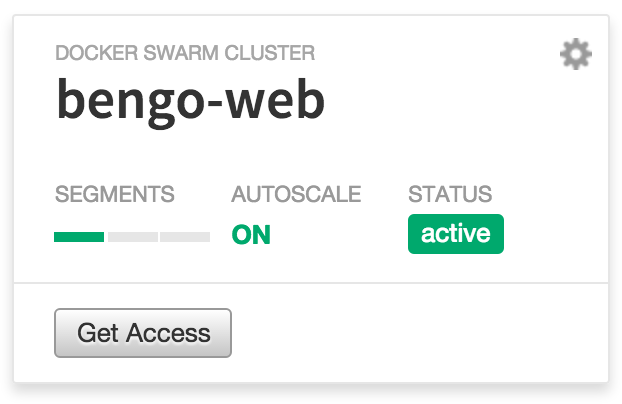Select the second gray segment bar
Image resolution: width=622 pixels, height=404 pixels.
tap(133, 237)
